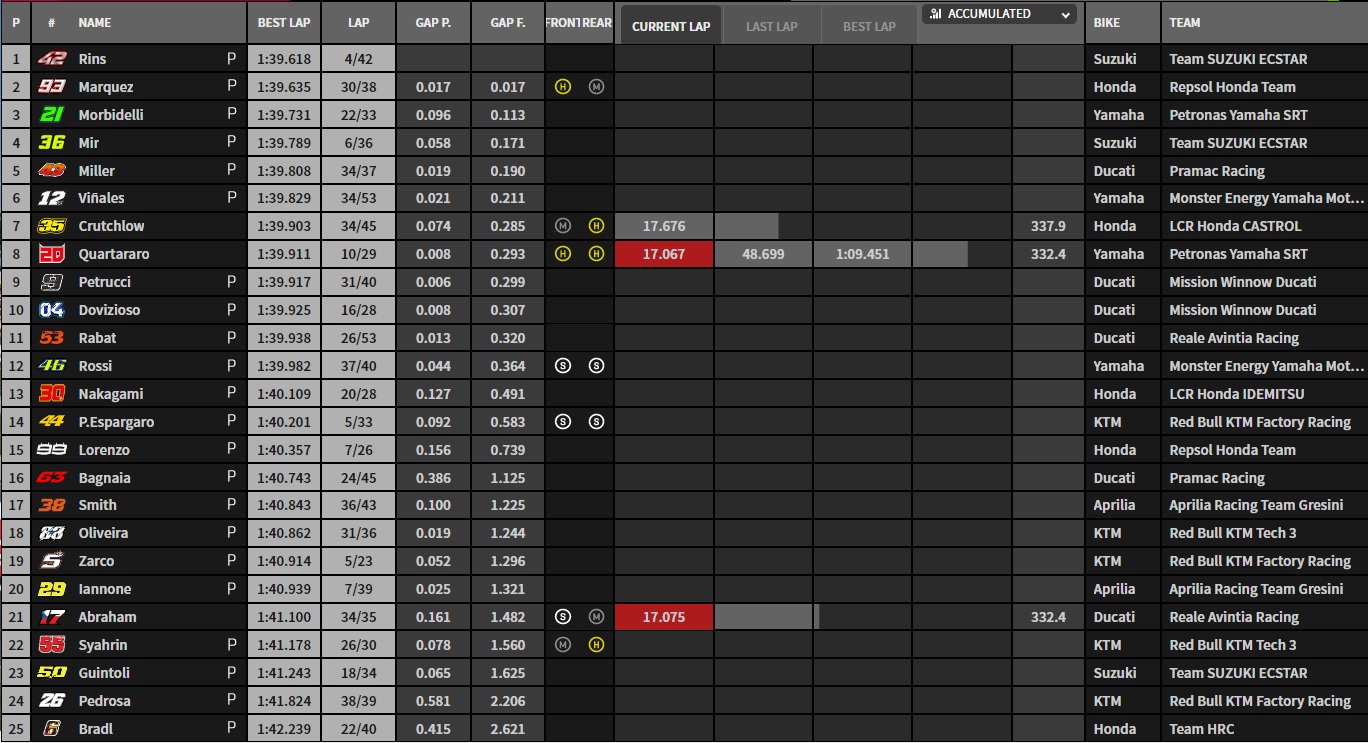Click Viñales number 12 badge

pyautogui.click(x=51, y=198)
